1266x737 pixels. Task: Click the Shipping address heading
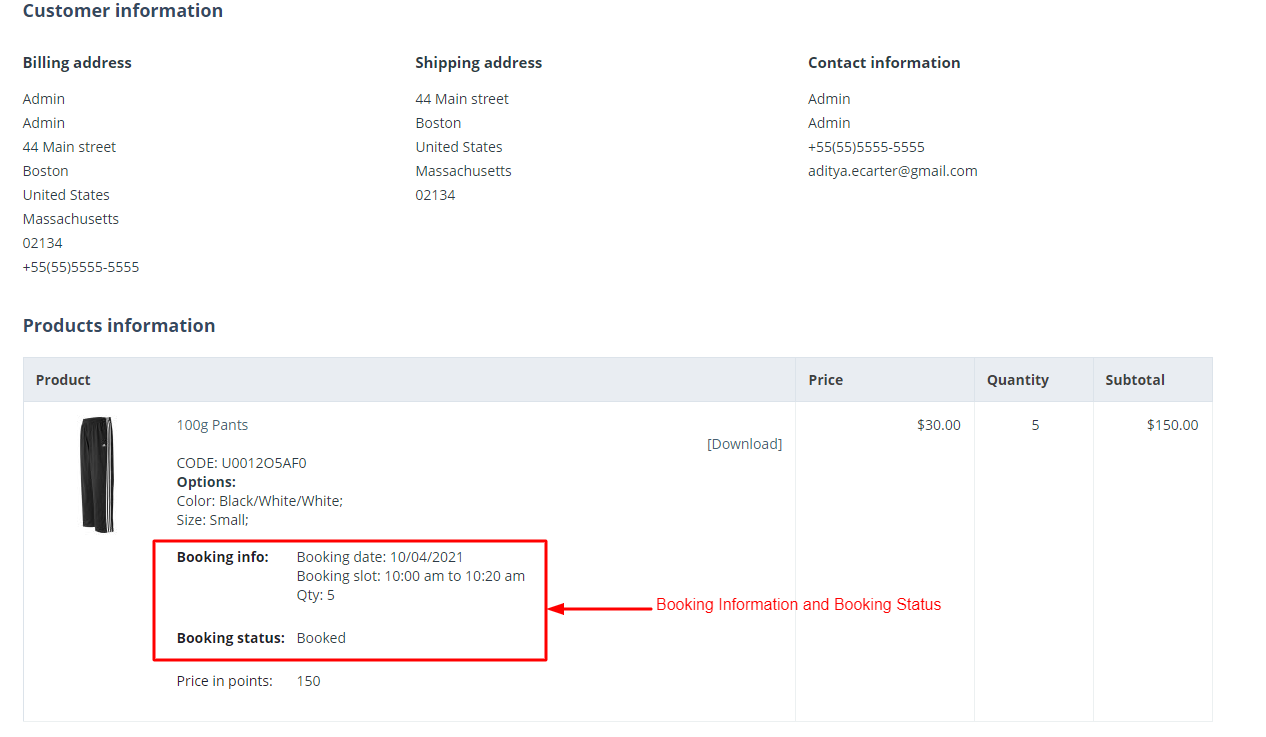click(x=479, y=62)
